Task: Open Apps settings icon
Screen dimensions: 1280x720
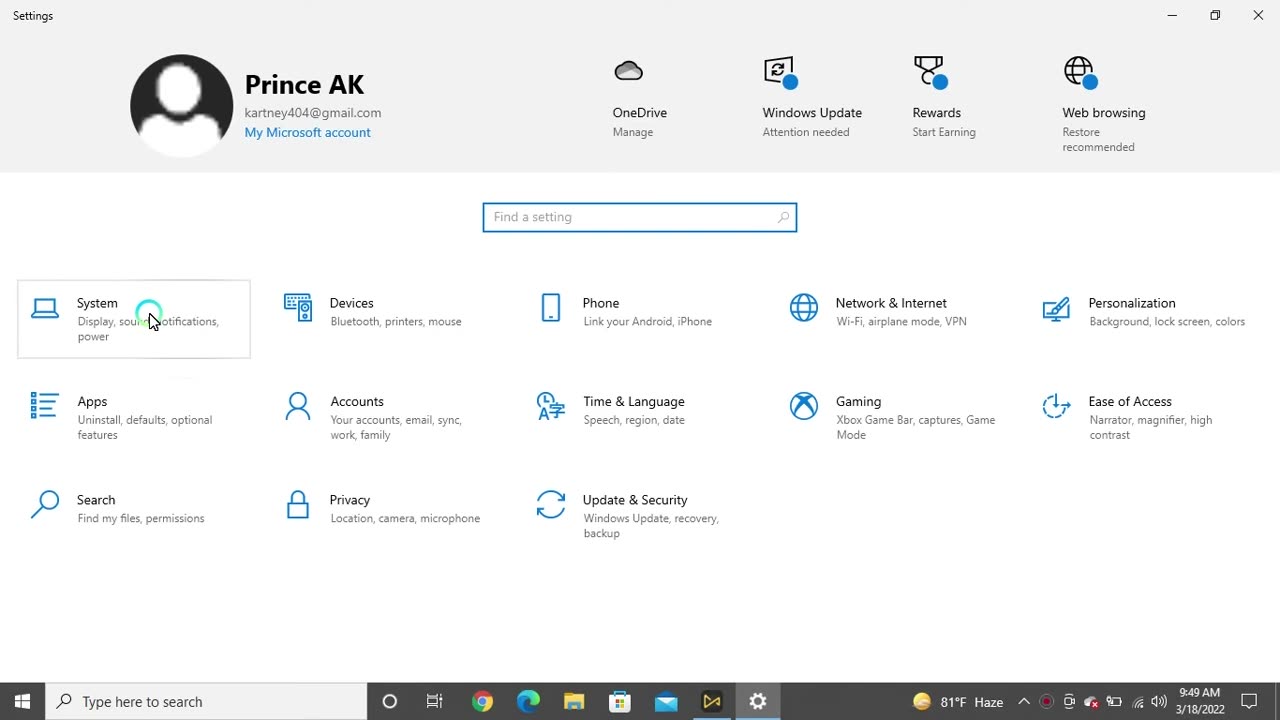Action: (44, 405)
